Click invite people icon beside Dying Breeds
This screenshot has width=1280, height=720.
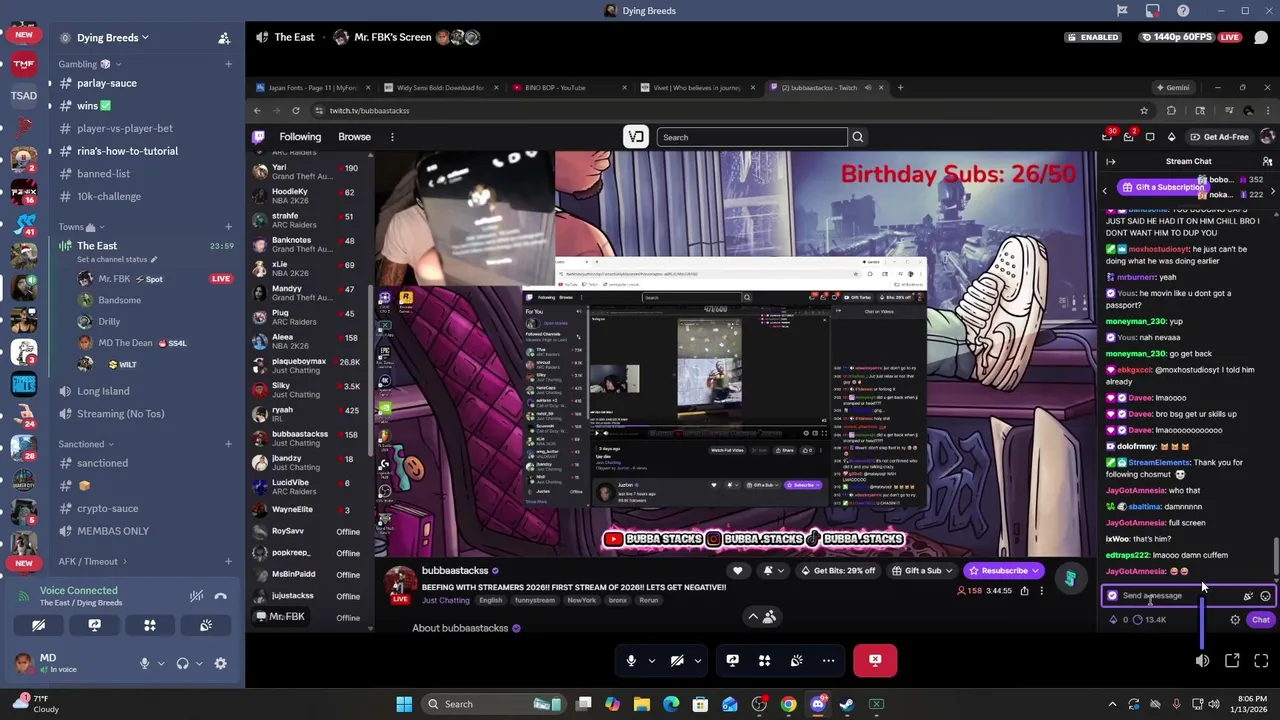tap(224, 38)
